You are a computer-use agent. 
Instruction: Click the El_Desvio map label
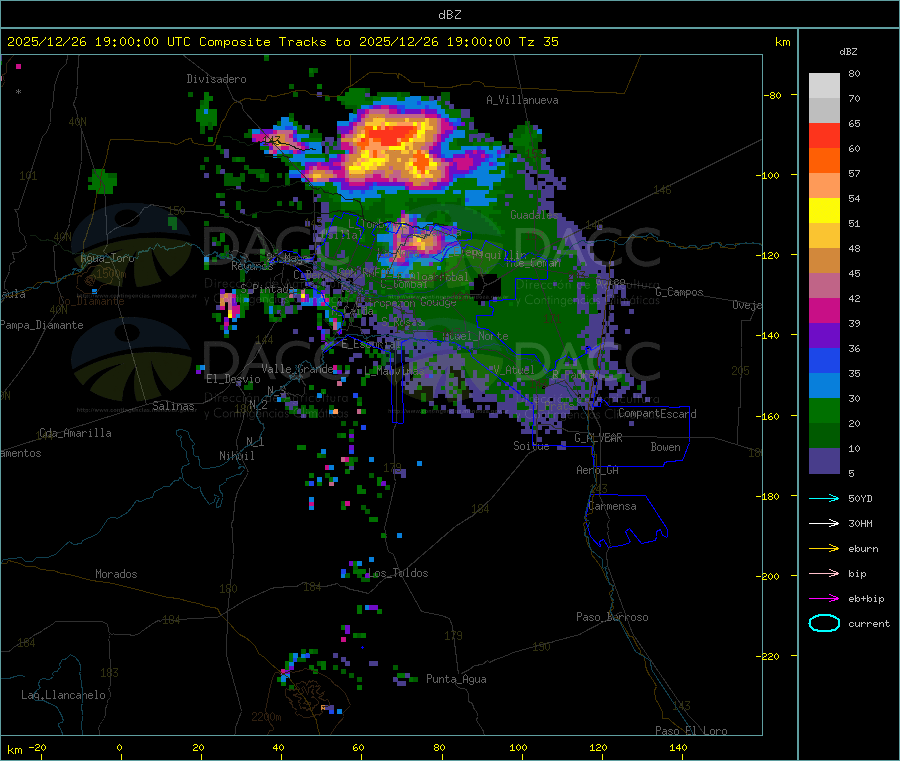[x=233, y=379]
